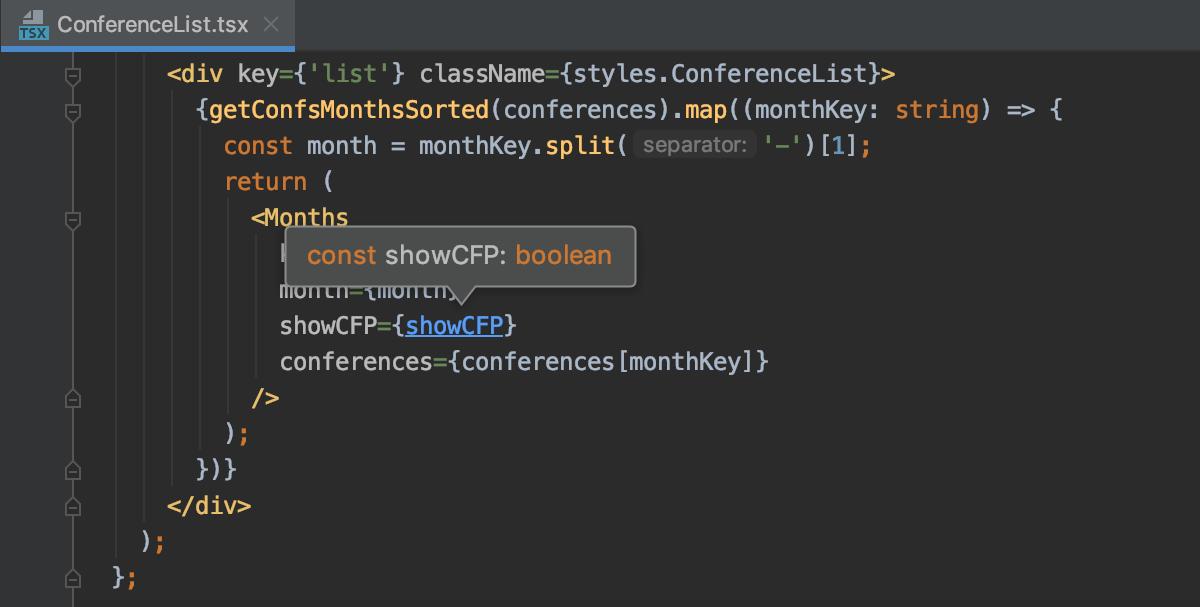Select the ConferenceList.tsx editor tab
Image resolution: width=1200 pixels, height=607 pixels.
point(152,25)
